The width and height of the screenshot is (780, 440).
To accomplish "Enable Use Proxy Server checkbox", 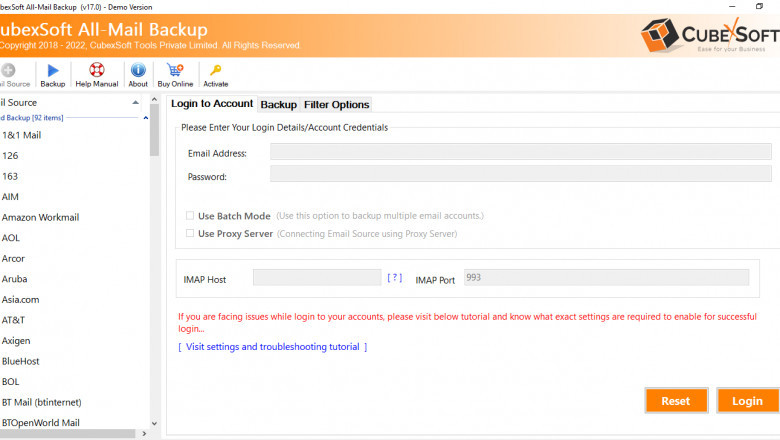I will click(x=190, y=233).
